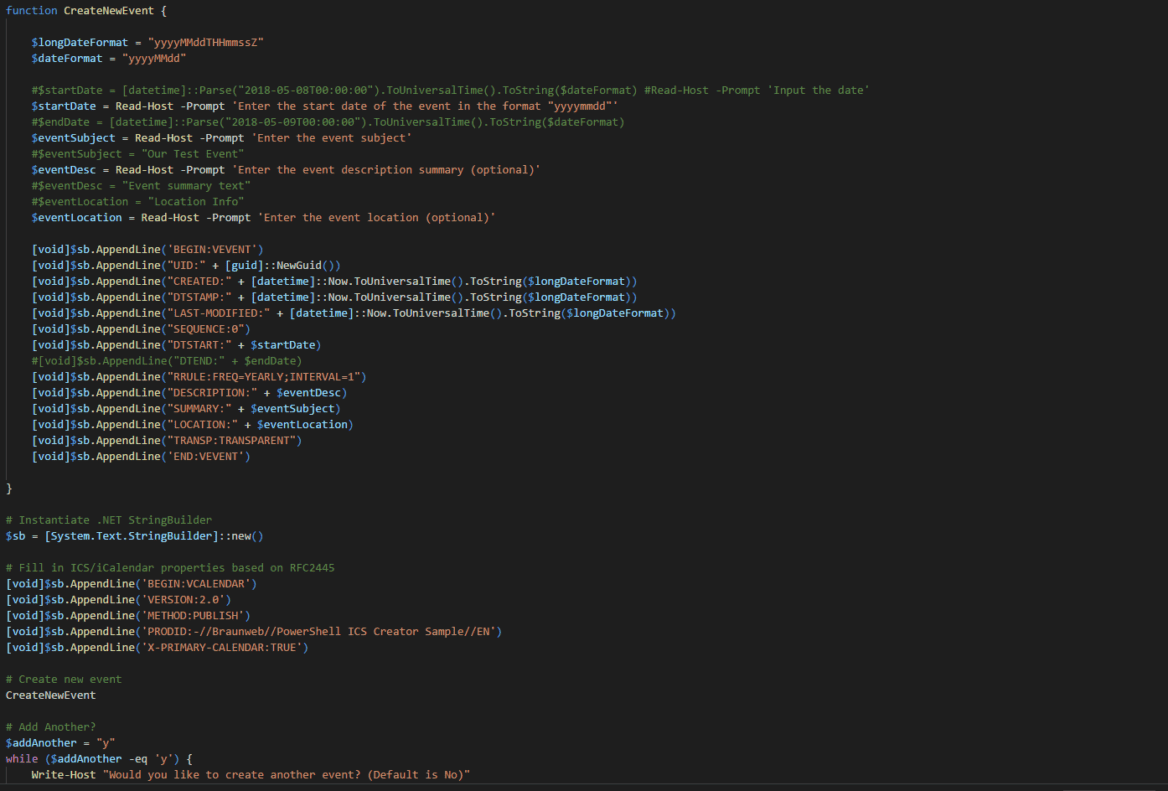
Task: Click the CreateNewEvent call below the comment
Action: tap(50, 695)
